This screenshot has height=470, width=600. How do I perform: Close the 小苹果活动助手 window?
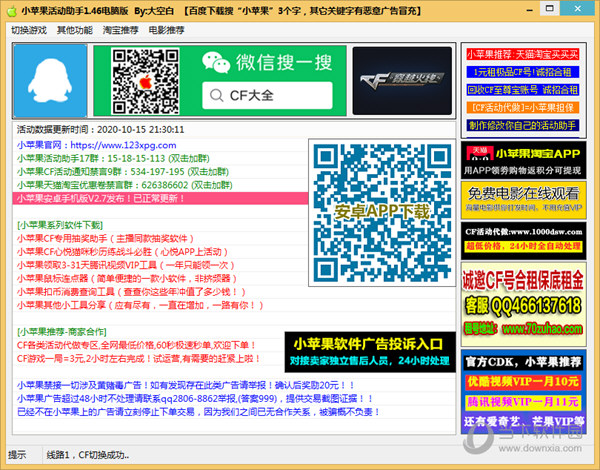(578, 8)
